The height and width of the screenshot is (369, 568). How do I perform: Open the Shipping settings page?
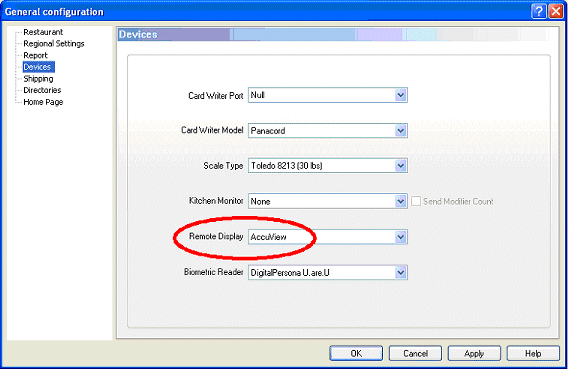[x=38, y=79]
